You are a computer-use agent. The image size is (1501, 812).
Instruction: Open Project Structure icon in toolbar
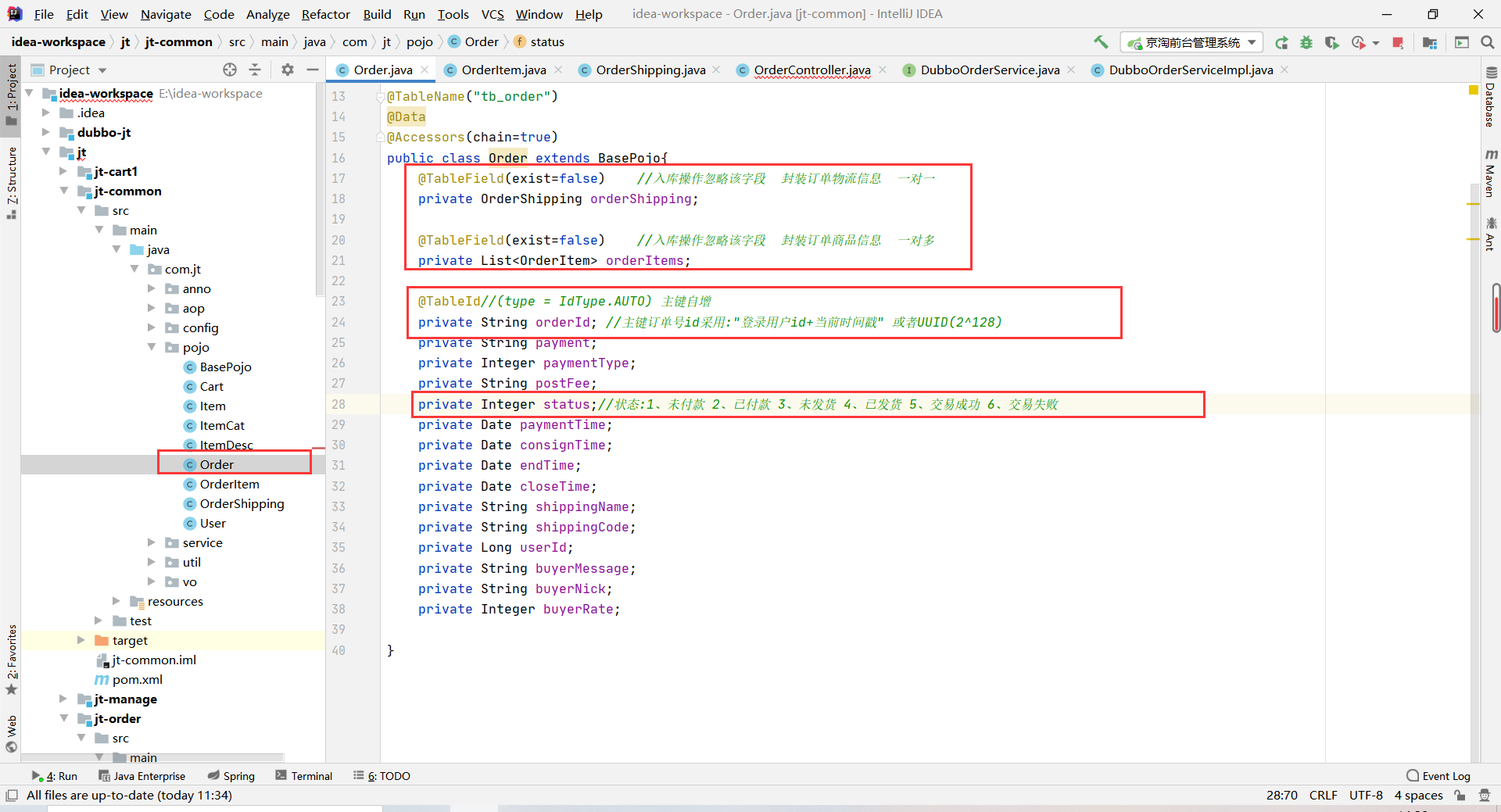[1430, 42]
